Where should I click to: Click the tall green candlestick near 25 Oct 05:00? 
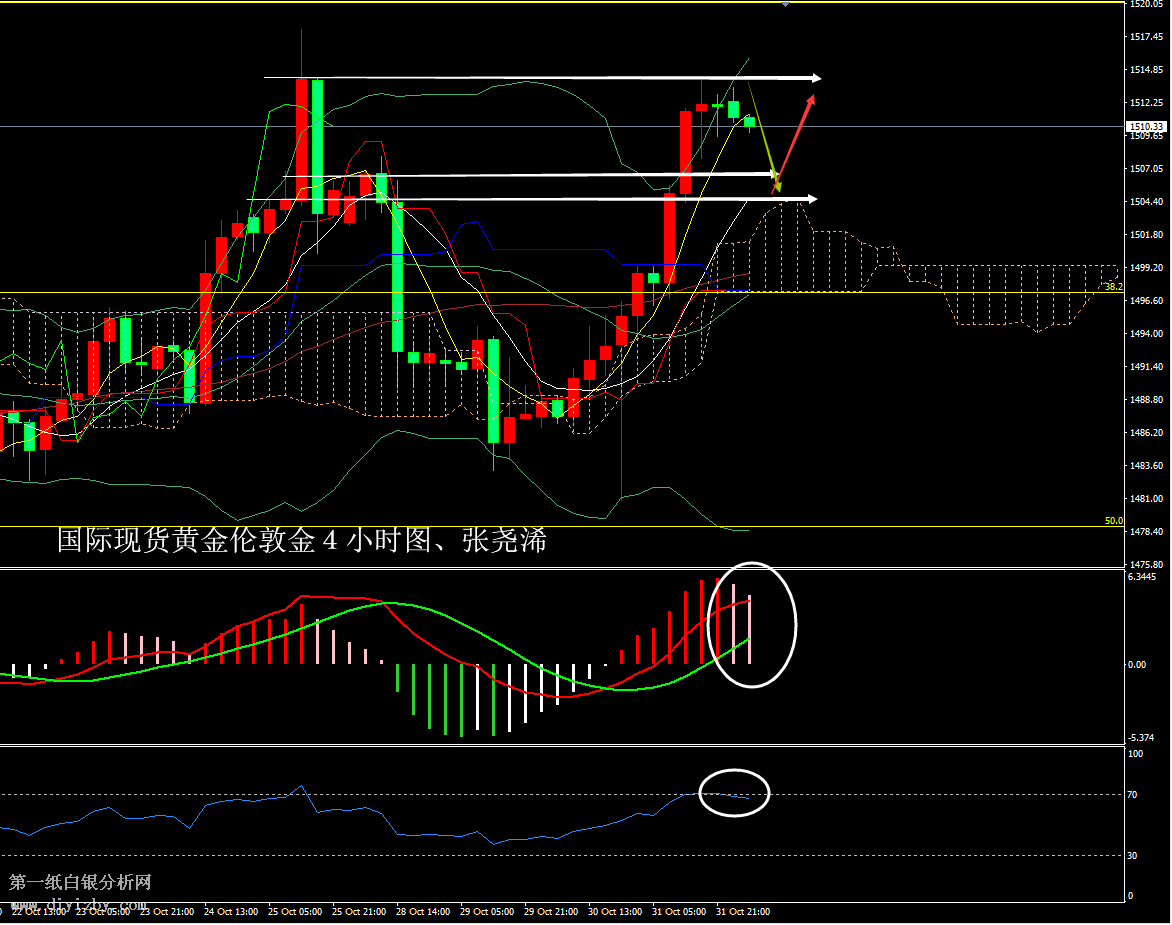coord(317,147)
